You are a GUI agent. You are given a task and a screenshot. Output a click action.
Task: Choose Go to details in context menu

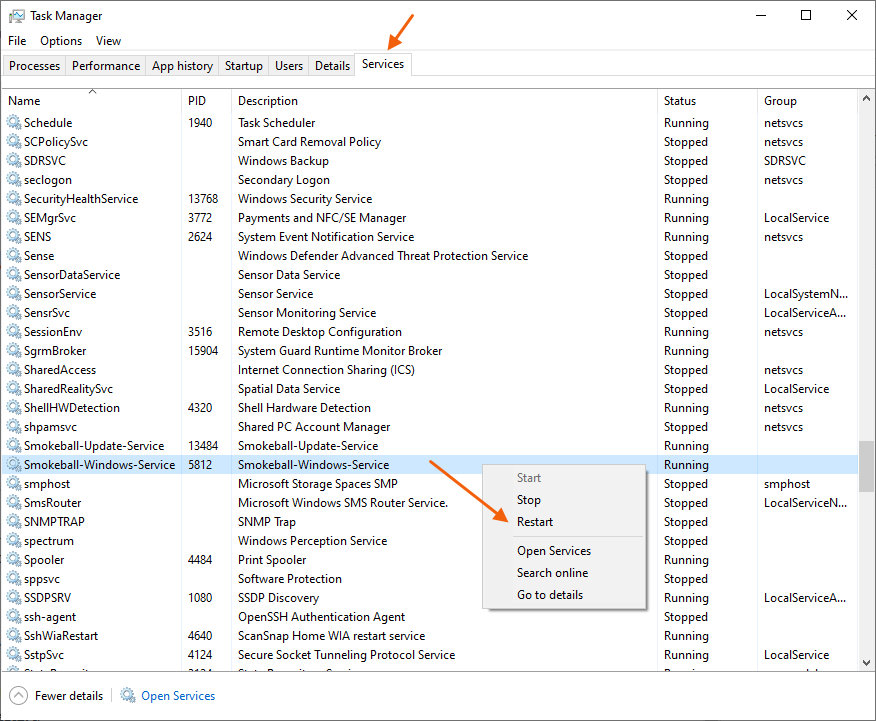click(549, 595)
